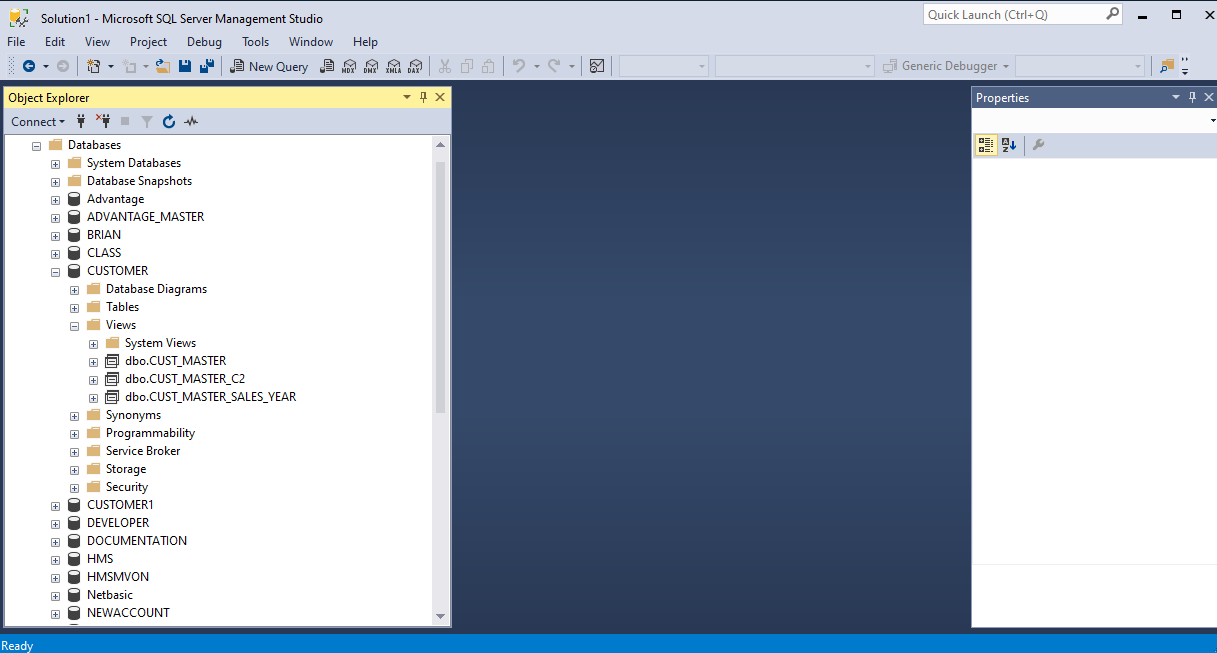Toggle Alphabetical sort in Properties

(1009, 145)
